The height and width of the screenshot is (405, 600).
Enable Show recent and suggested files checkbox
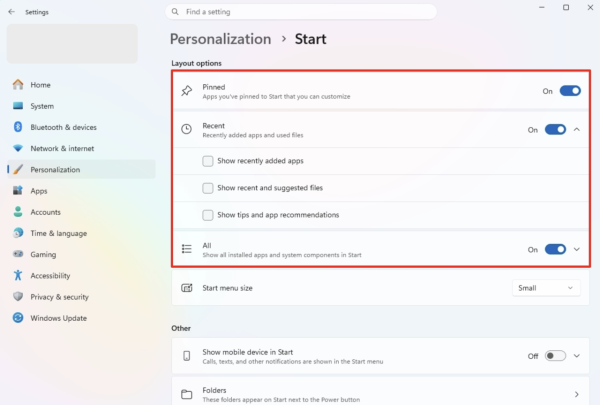tap(208, 188)
